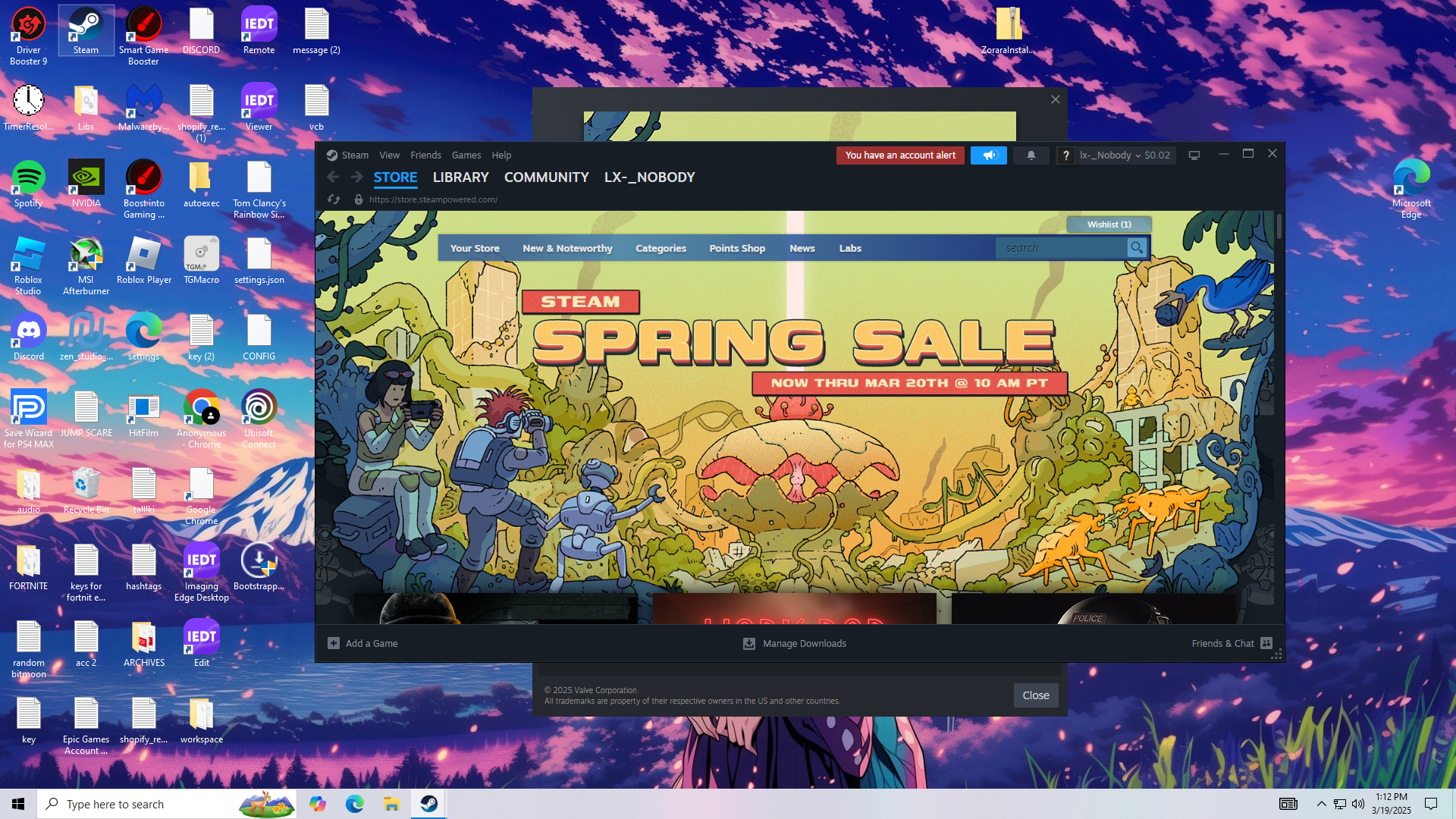Open Wishlist (1)

(1109, 224)
